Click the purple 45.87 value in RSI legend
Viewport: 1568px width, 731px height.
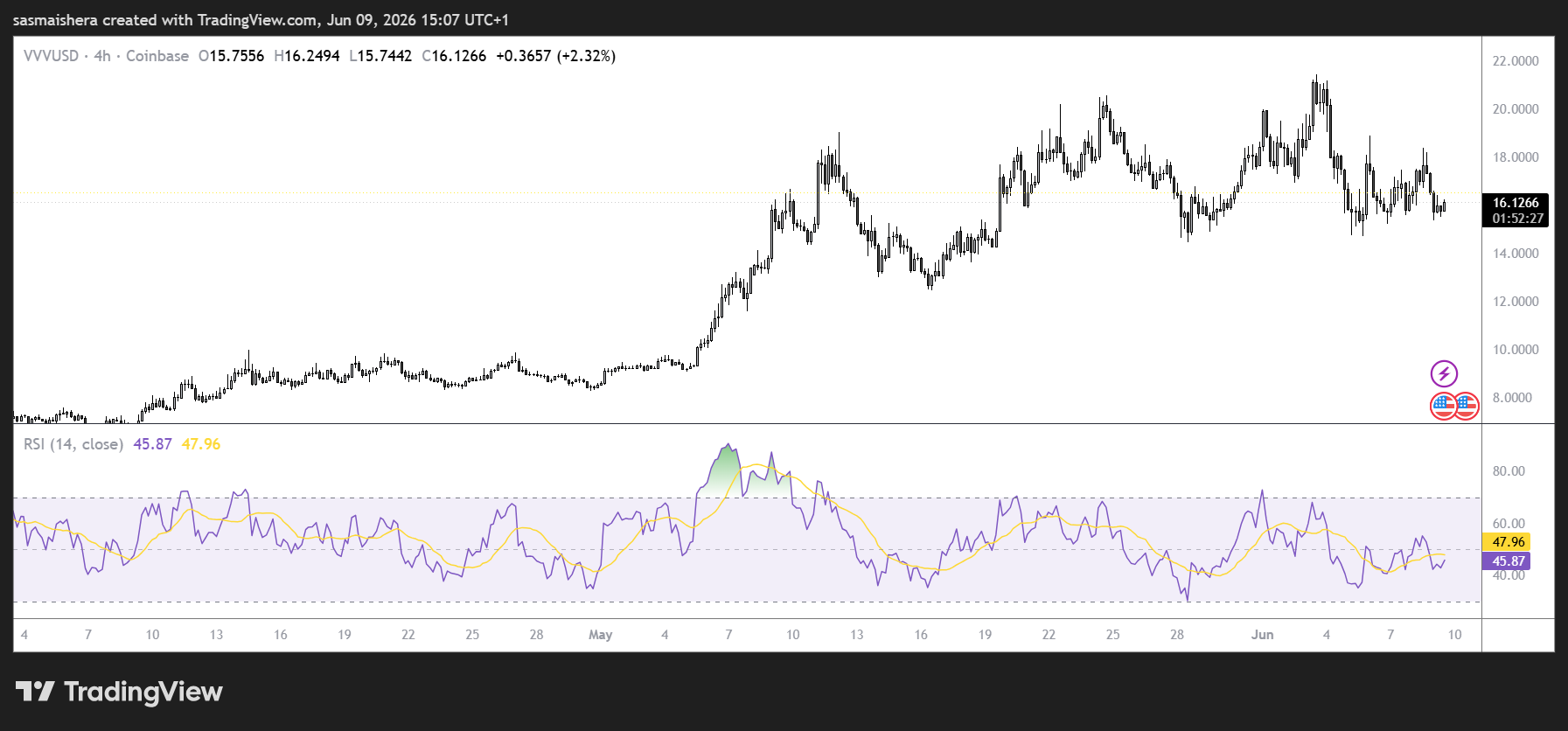point(152,444)
